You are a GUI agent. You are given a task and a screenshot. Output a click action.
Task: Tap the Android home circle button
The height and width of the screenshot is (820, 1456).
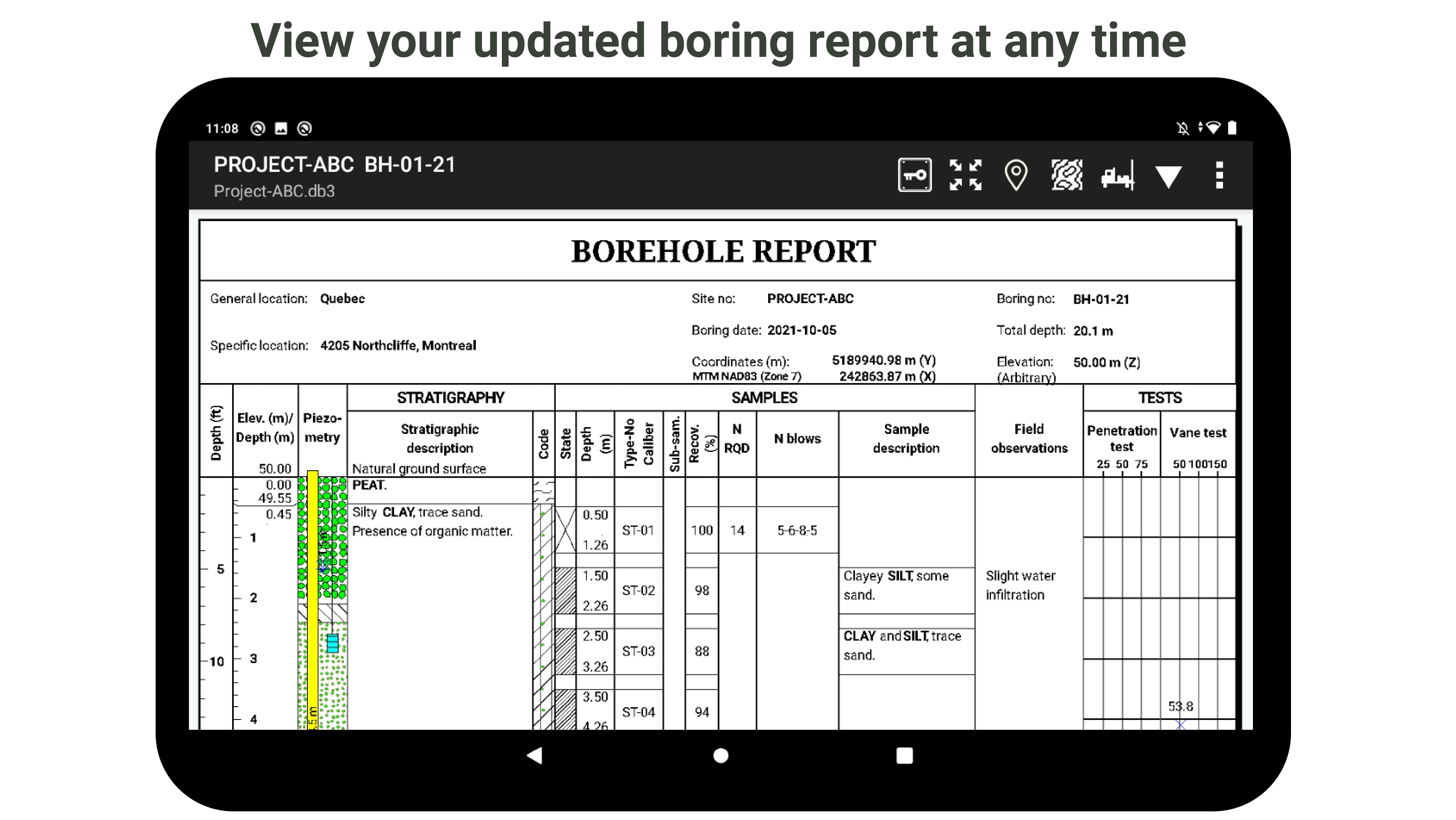pyautogui.click(x=721, y=755)
